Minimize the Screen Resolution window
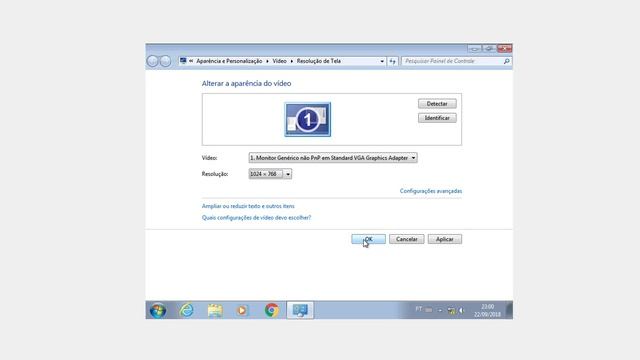This screenshot has width=640, height=360. pyautogui.click(x=474, y=49)
